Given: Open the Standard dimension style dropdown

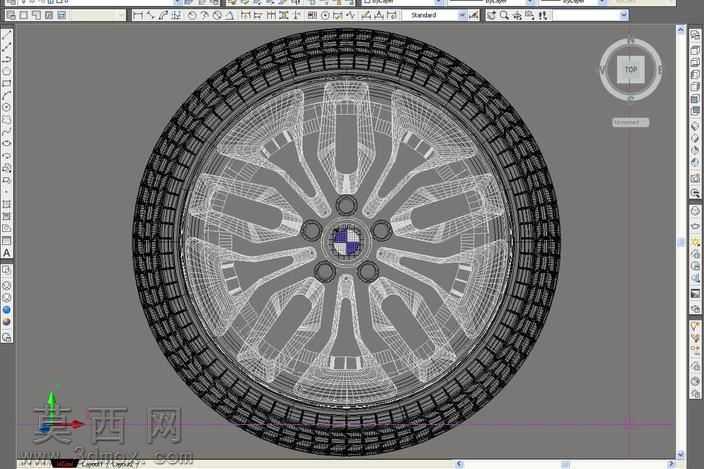Looking at the screenshot, I should [x=462, y=15].
